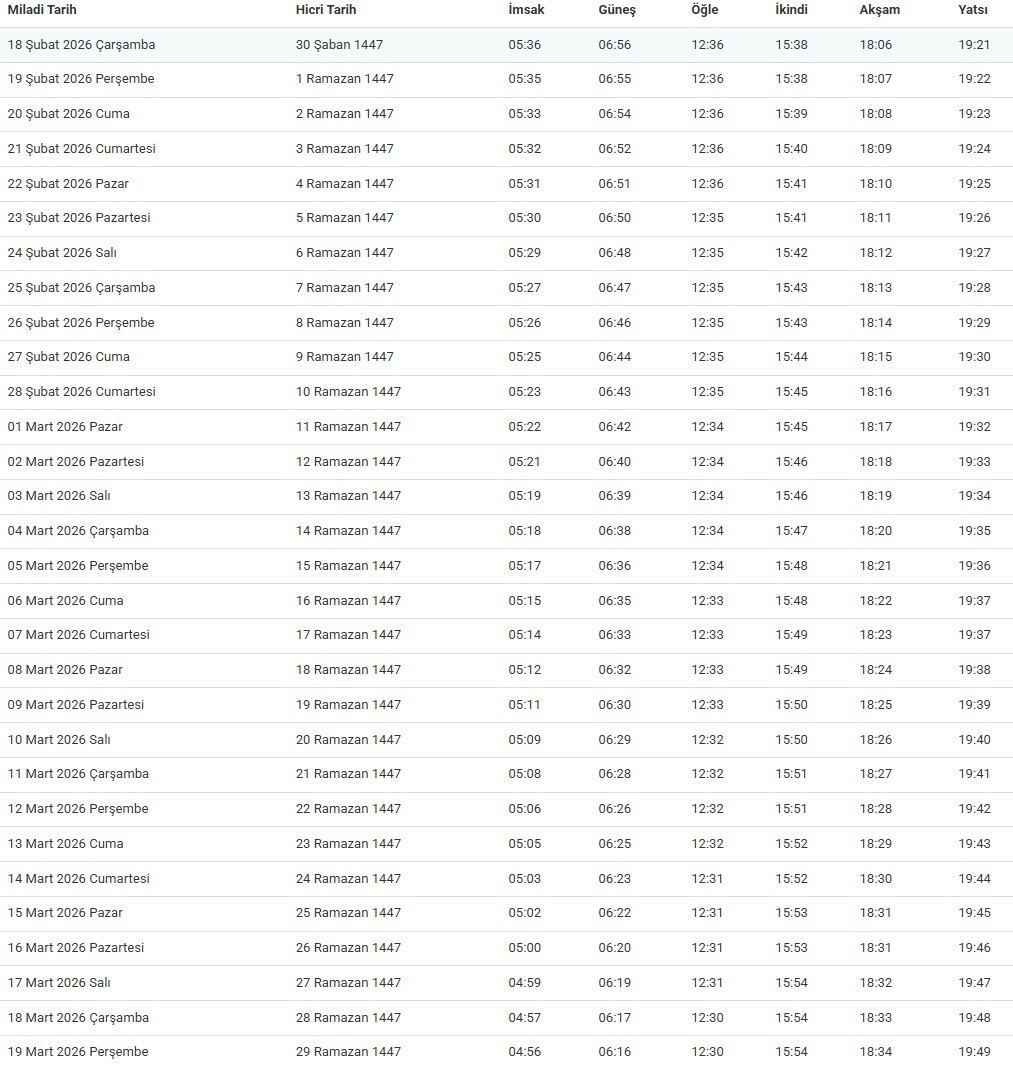Click the Öğle column header
Viewport: 1013px width, 1069px height.
(x=704, y=10)
